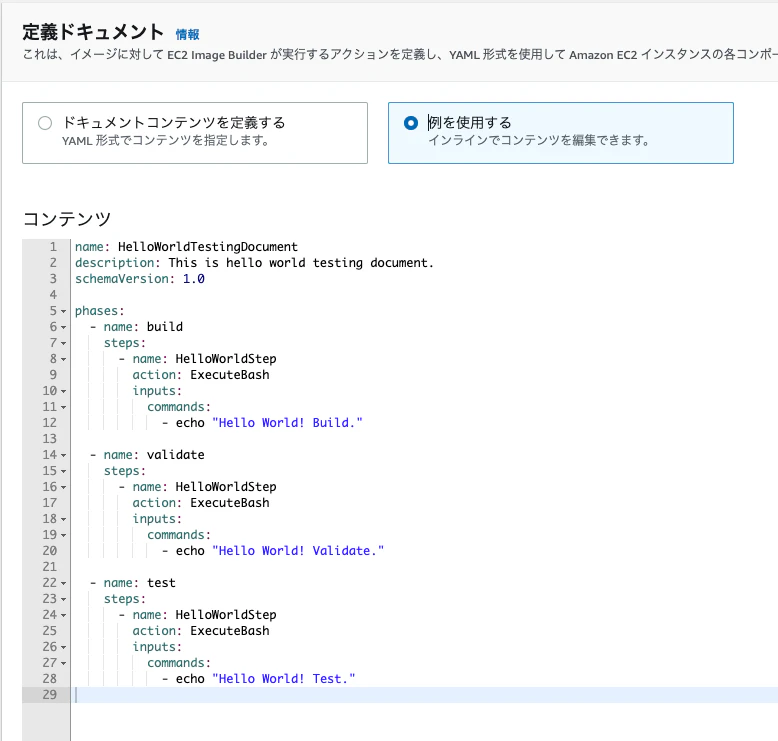Click line number 21 in gutter

tap(50, 567)
